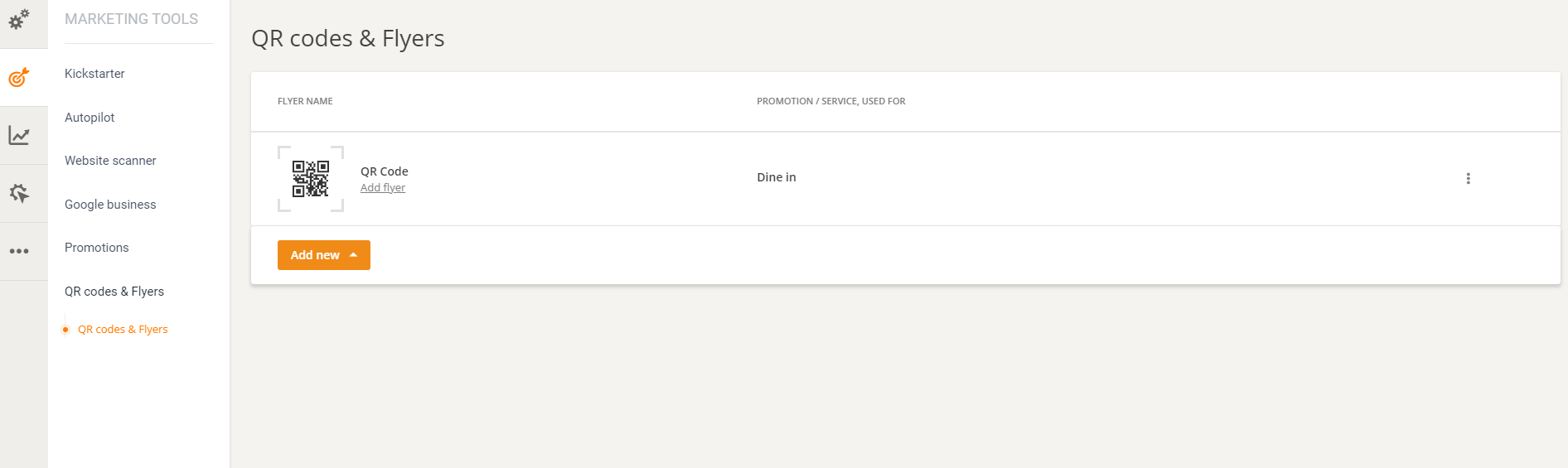
Task: Go to Website scanner
Action: tap(110, 161)
